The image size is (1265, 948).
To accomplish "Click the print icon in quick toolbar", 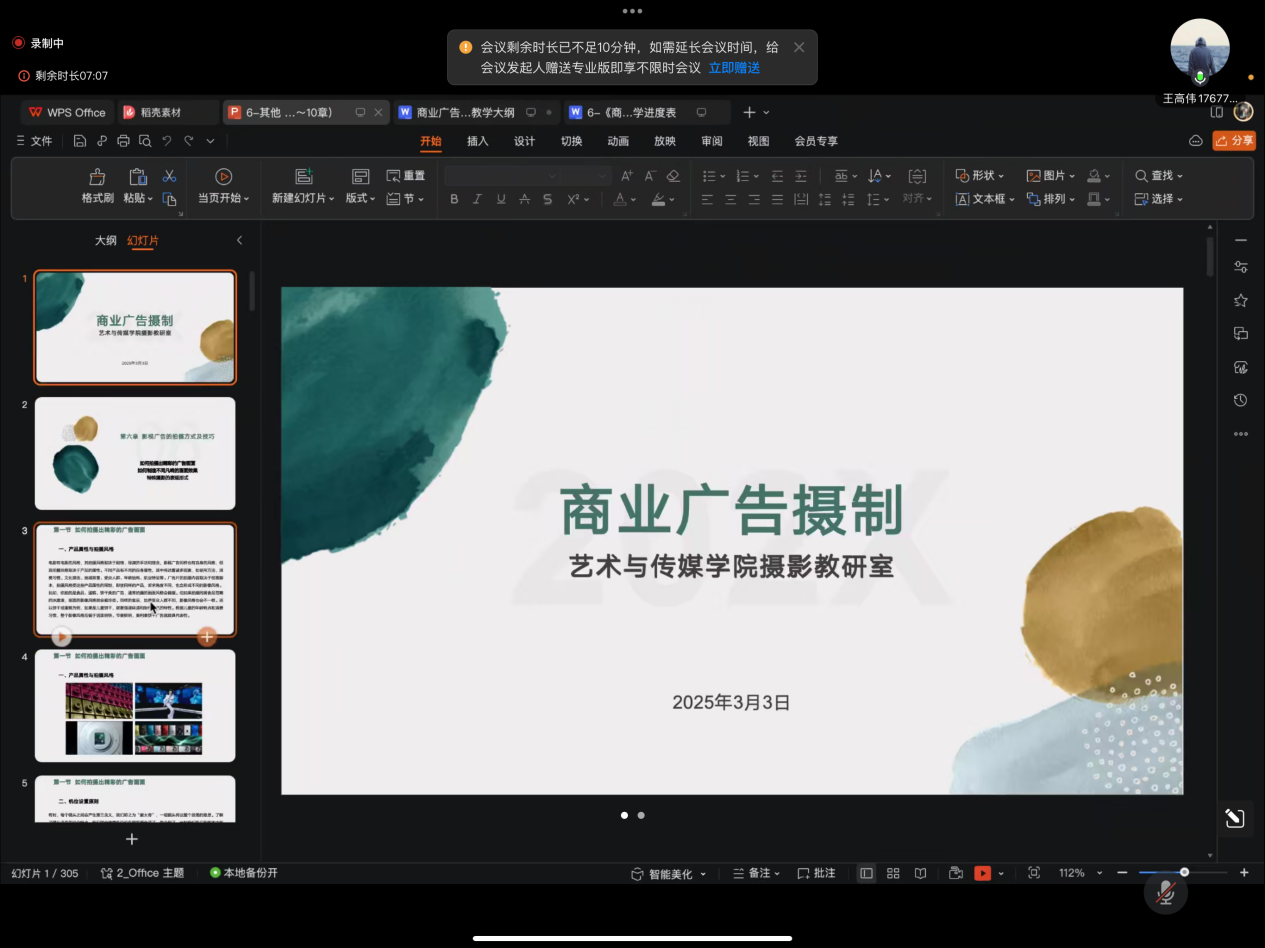I will [124, 141].
